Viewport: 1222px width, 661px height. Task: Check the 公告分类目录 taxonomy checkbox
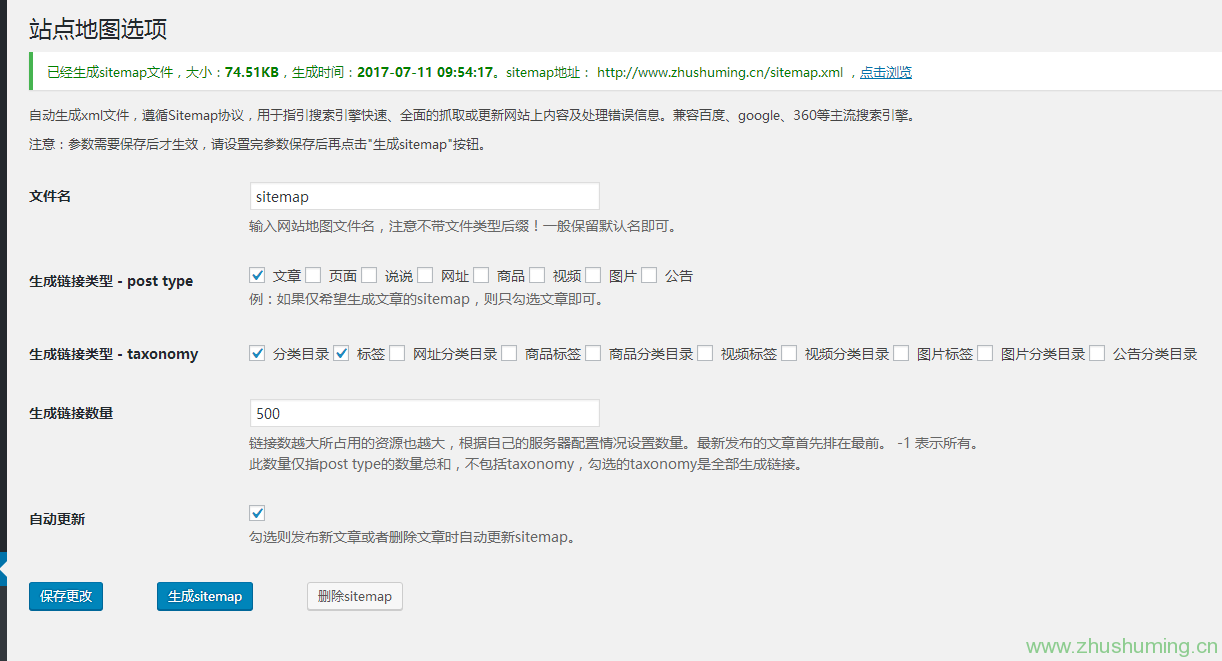(1097, 353)
